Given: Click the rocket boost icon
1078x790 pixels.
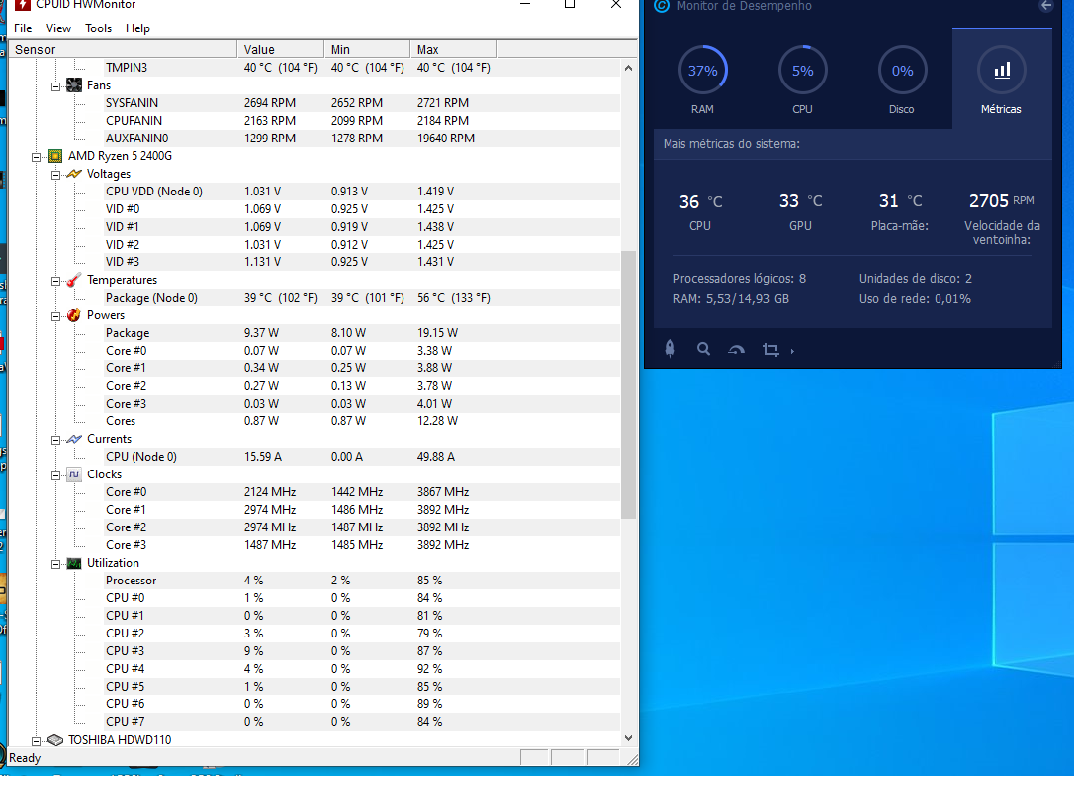Looking at the screenshot, I should (670, 349).
